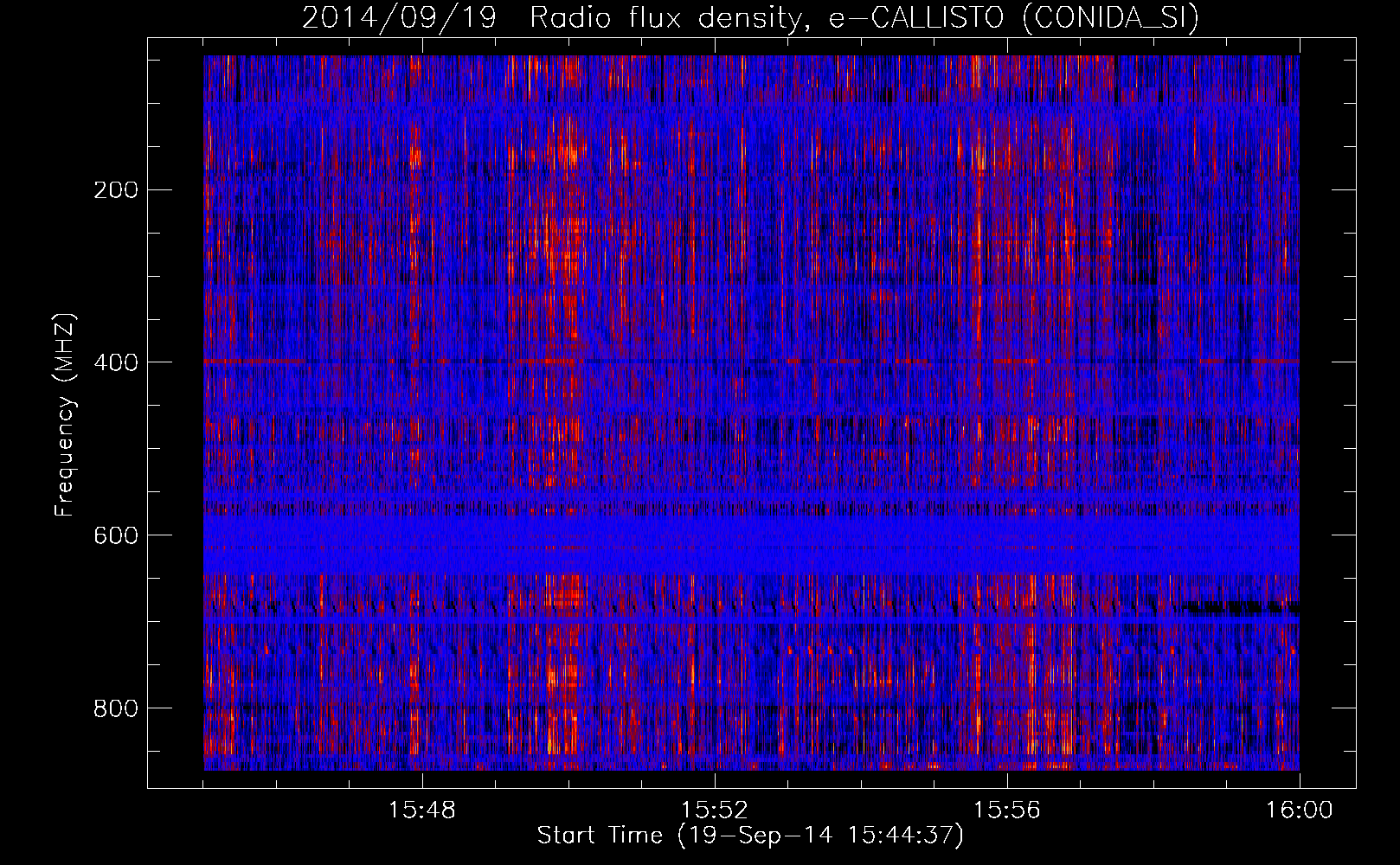Click the 'Frequency (MHZ)' y-axis label
Image resolution: width=1400 pixels, height=865 pixels.
coord(65,415)
